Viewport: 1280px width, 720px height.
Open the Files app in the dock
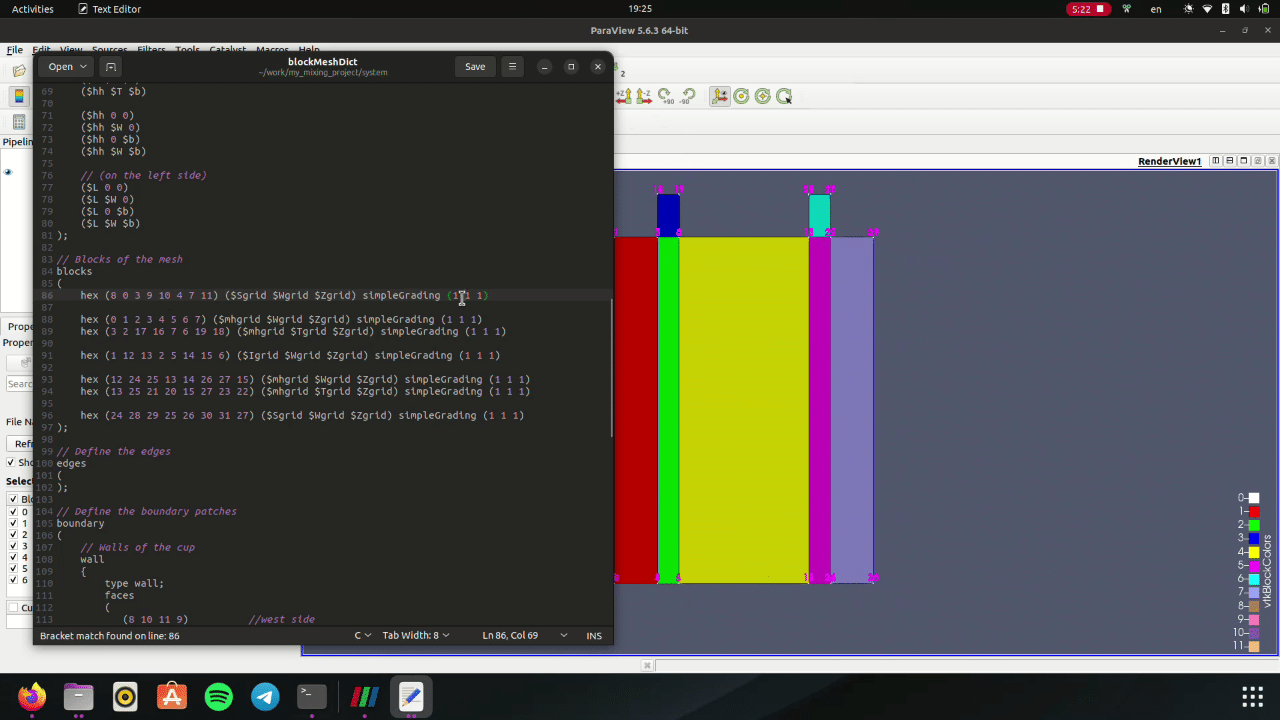pos(79,696)
